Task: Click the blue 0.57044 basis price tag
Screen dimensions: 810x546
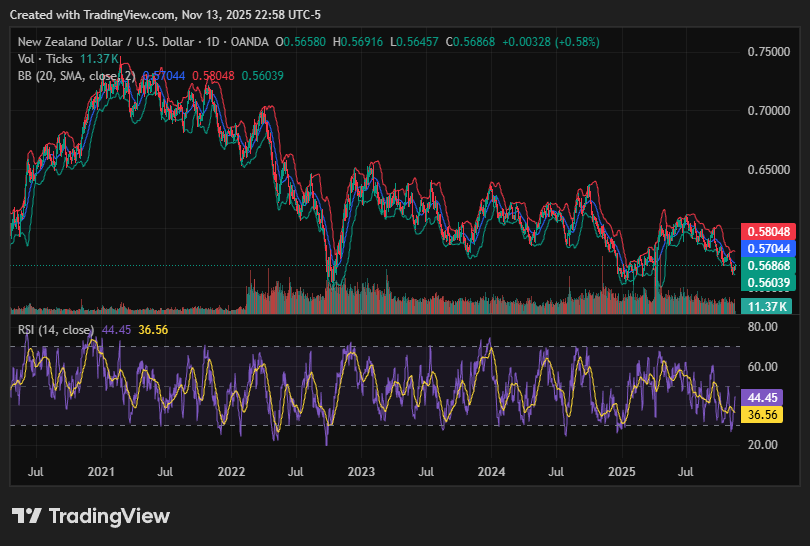Action: click(x=769, y=248)
